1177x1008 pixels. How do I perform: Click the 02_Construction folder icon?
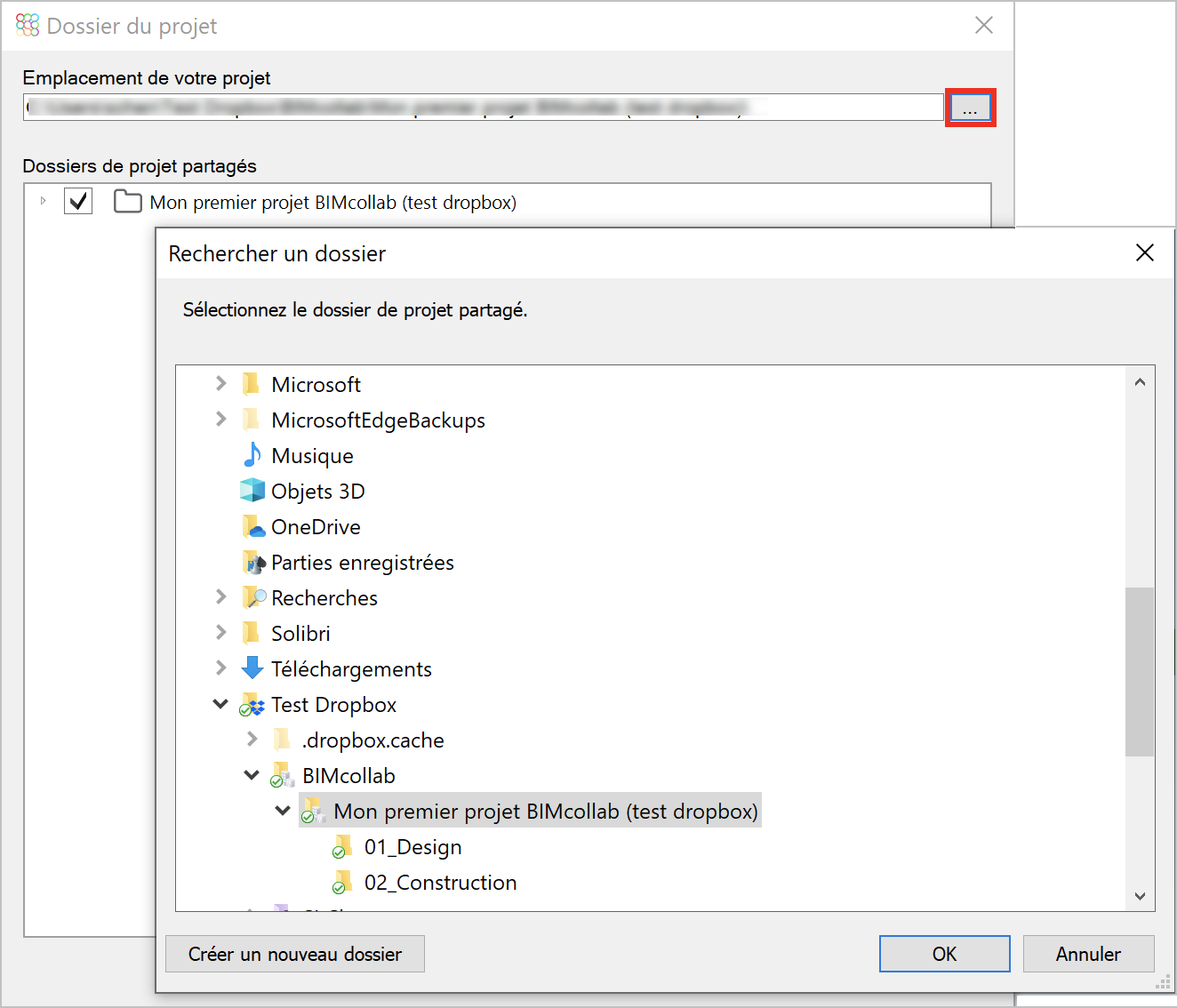[x=343, y=883]
